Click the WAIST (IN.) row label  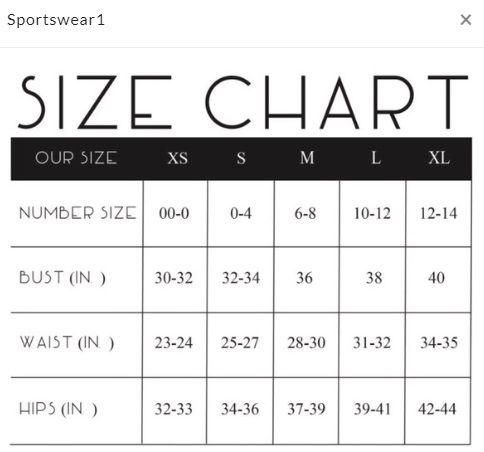click(x=67, y=343)
